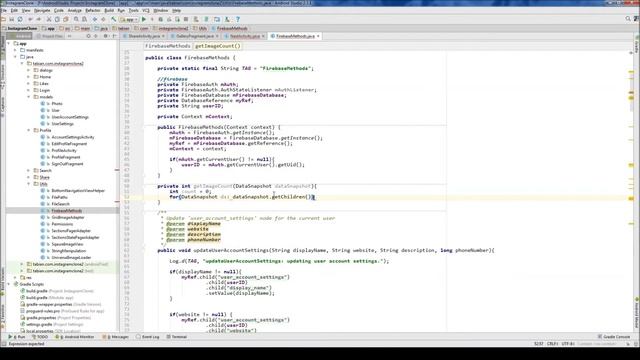
Task: Switch to ShareActivity.java editor tab
Action: [x=144, y=36]
